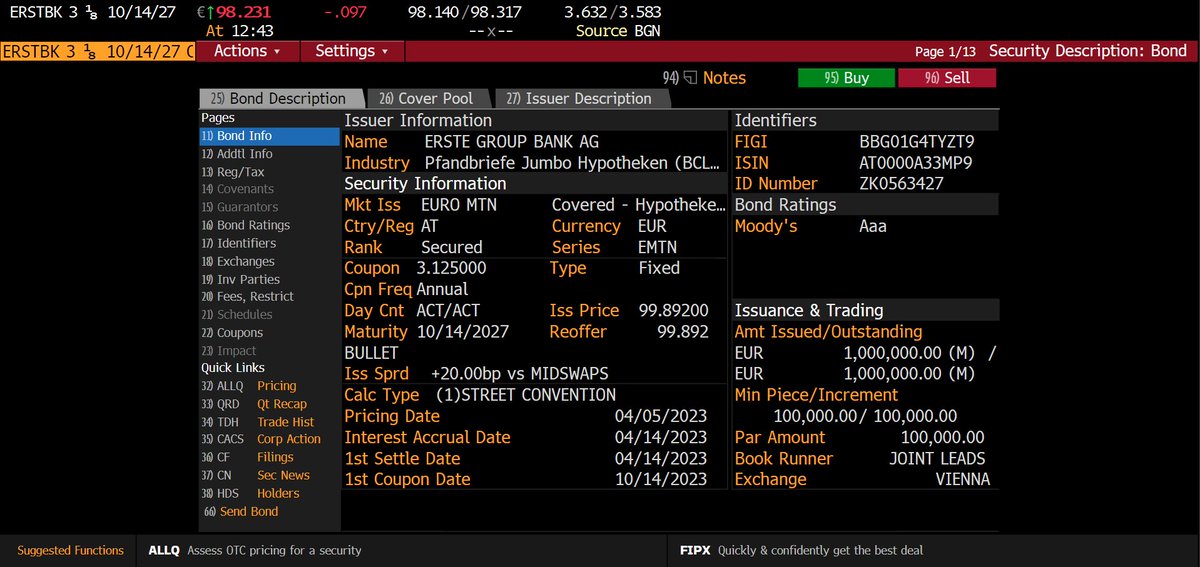The width and height of the screenshot is (1200, 567).
Task: Open the TDH Trade Hist quick link
Action: tap(258, 422)
